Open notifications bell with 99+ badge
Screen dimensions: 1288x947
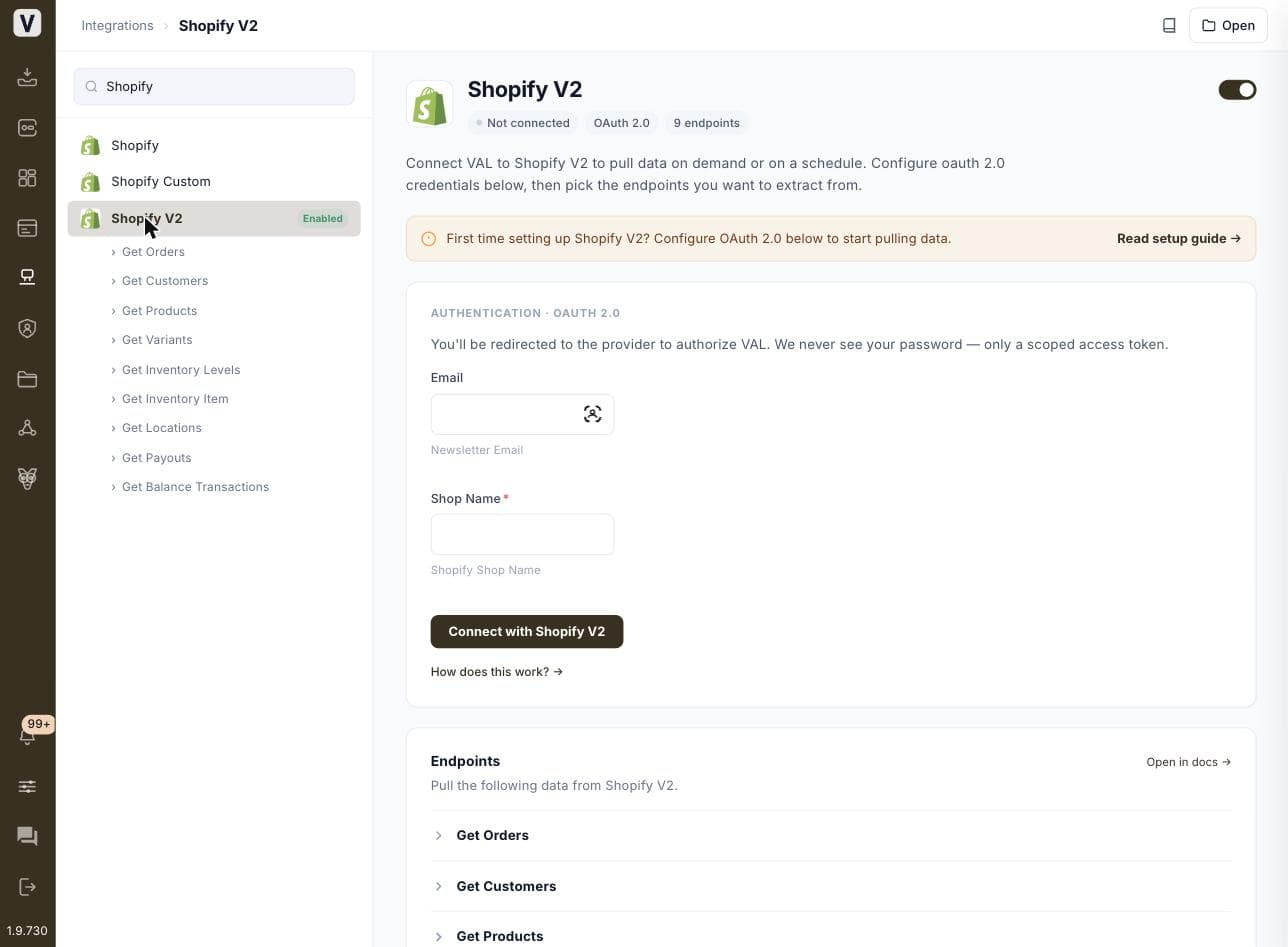pyautogui.click(x=27, y=736)
